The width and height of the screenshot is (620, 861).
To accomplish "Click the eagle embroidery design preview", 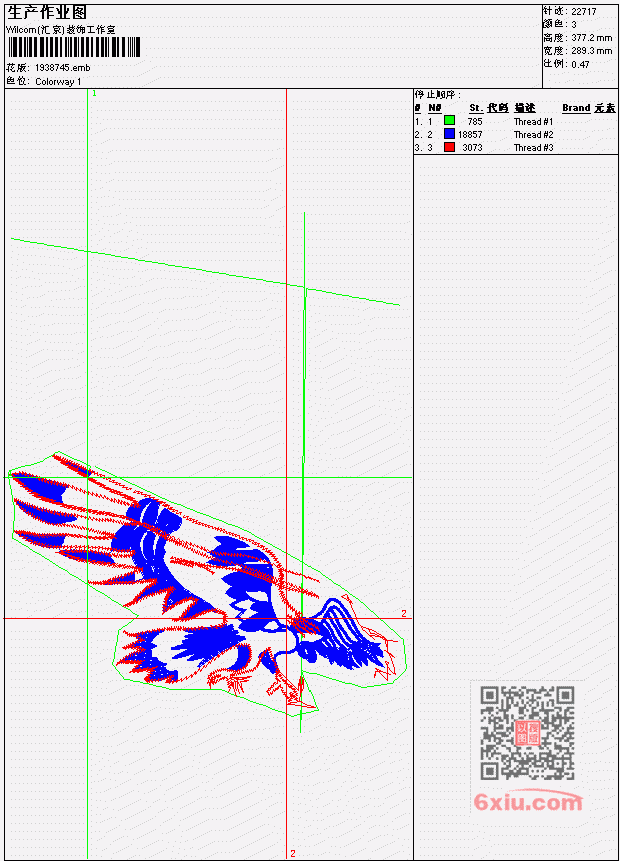I will [x=209, y=585].
